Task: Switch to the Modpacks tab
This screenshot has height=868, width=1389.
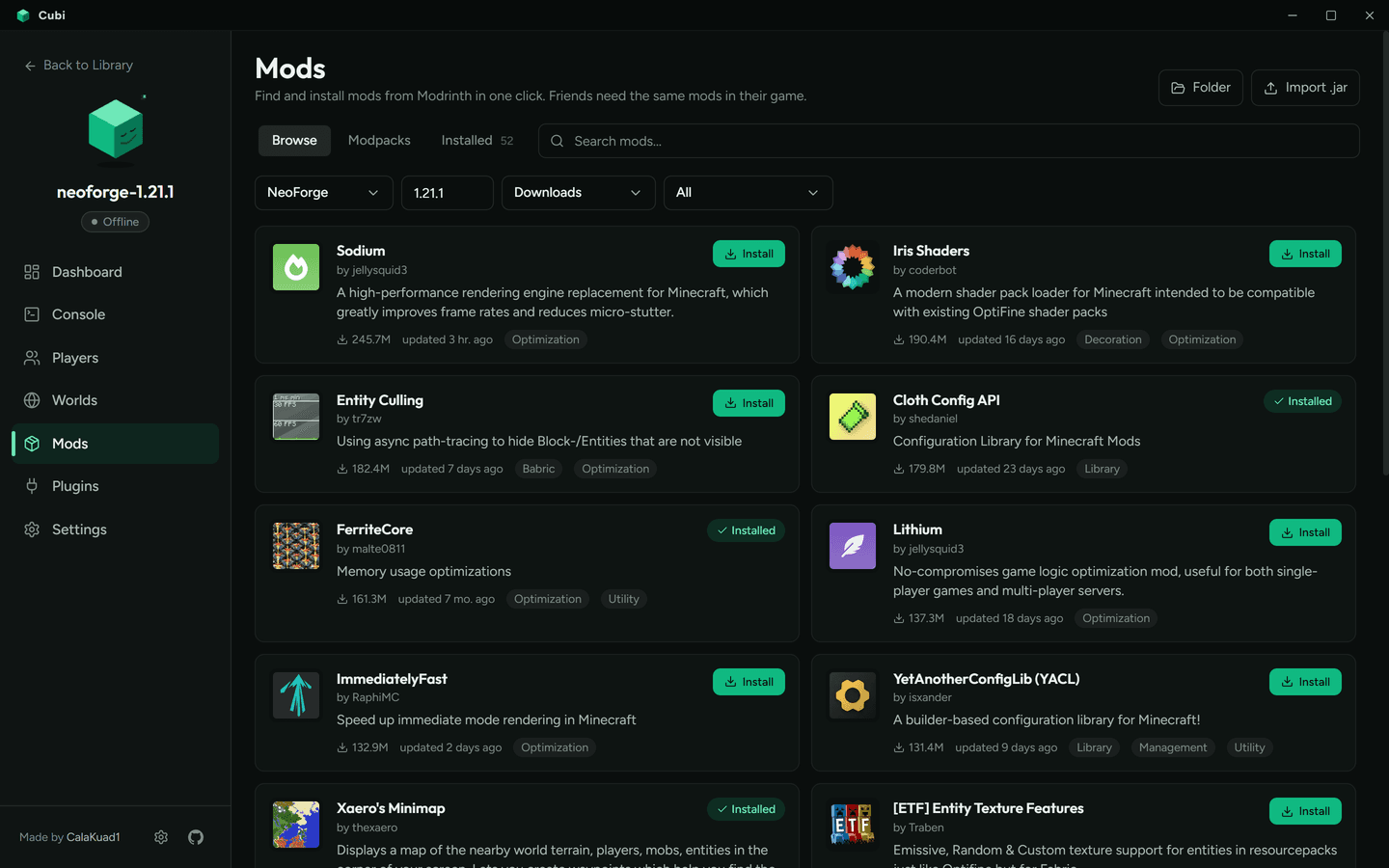Action: tap(379, 141)
